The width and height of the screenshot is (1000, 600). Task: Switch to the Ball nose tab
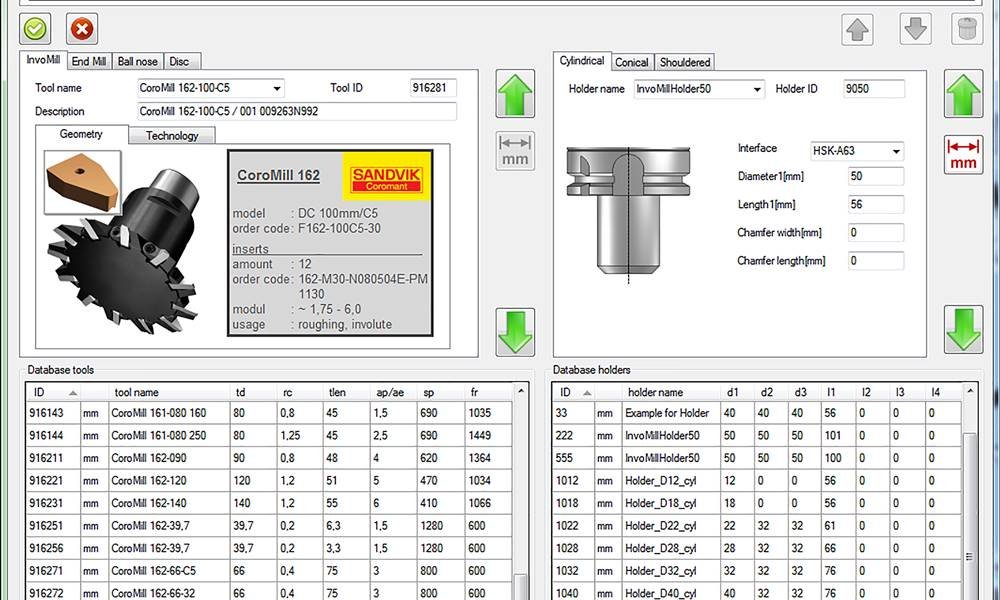pyautogui.click(x=138, y=61)
